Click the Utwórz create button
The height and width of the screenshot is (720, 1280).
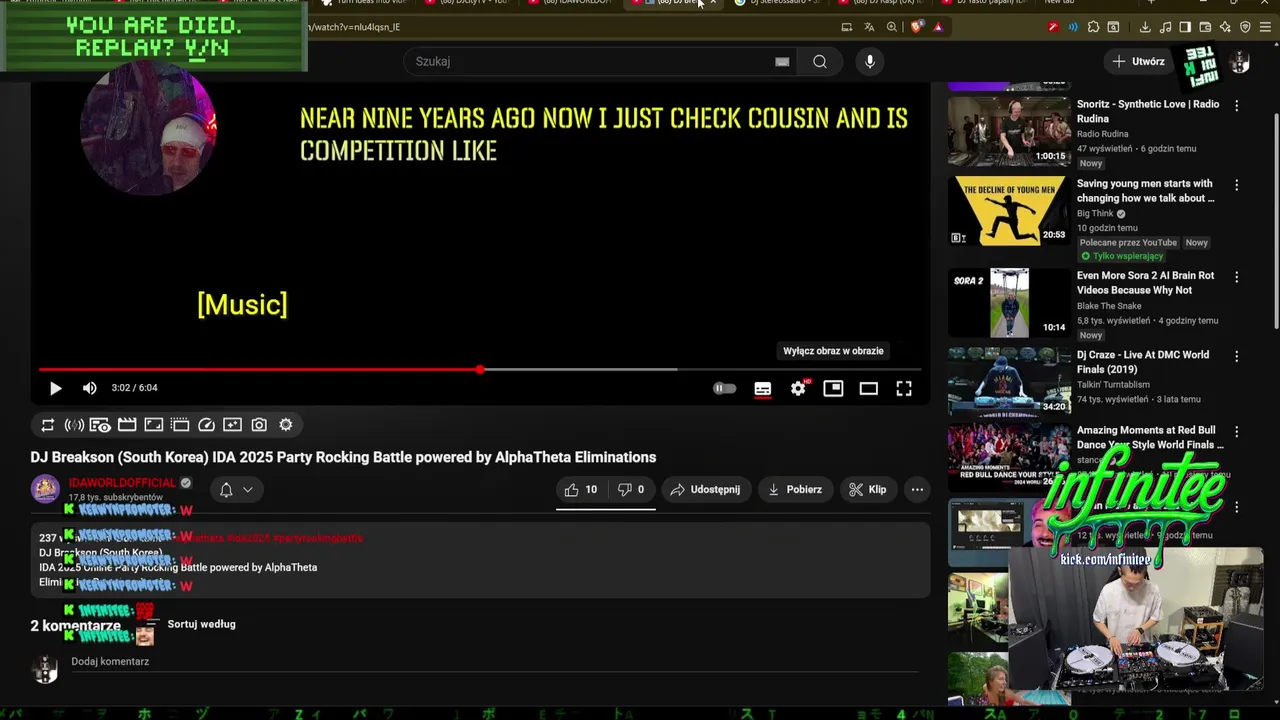click(1138, 61)
